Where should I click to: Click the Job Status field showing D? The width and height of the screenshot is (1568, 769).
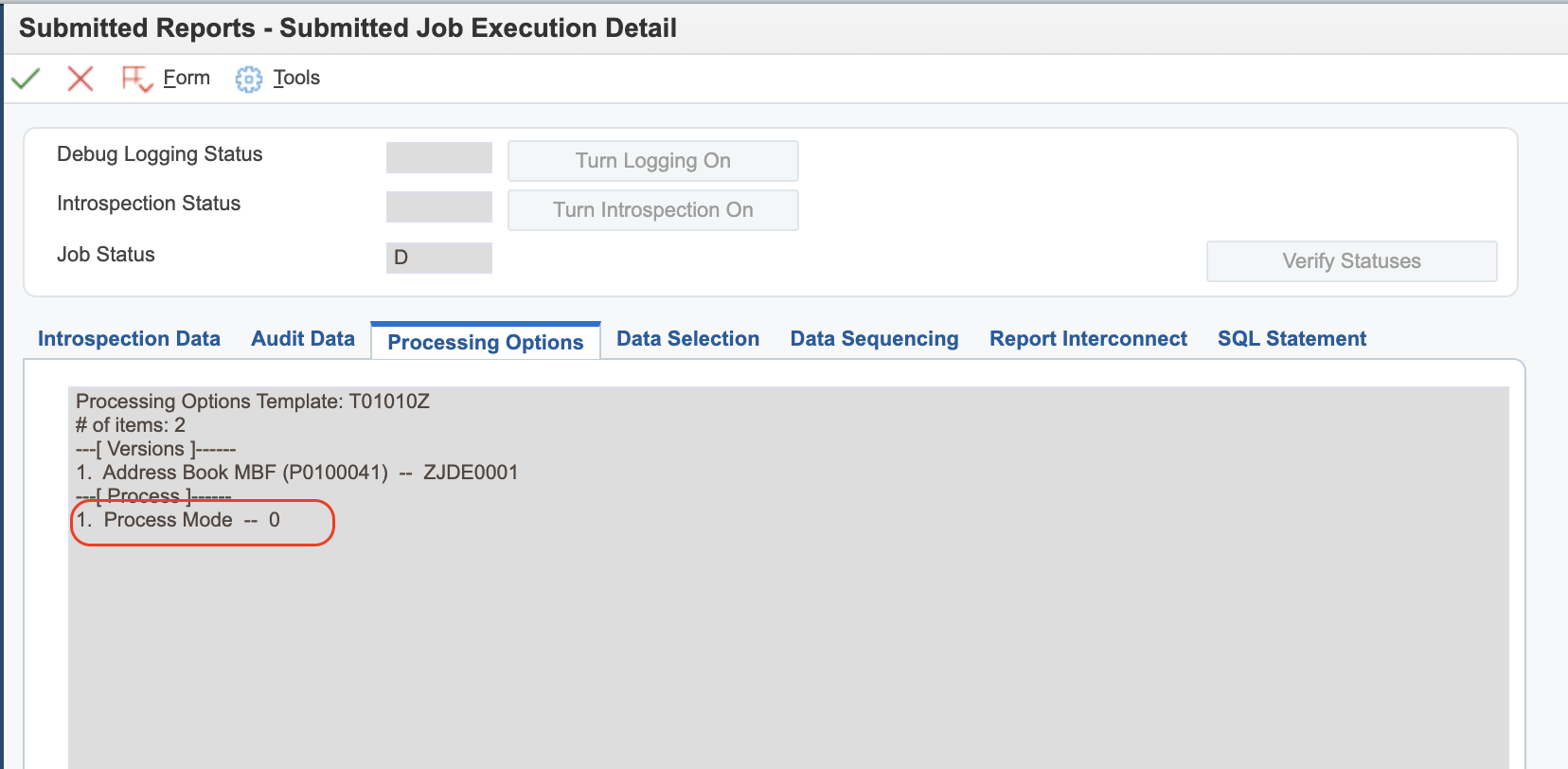[x=439, y=258]
